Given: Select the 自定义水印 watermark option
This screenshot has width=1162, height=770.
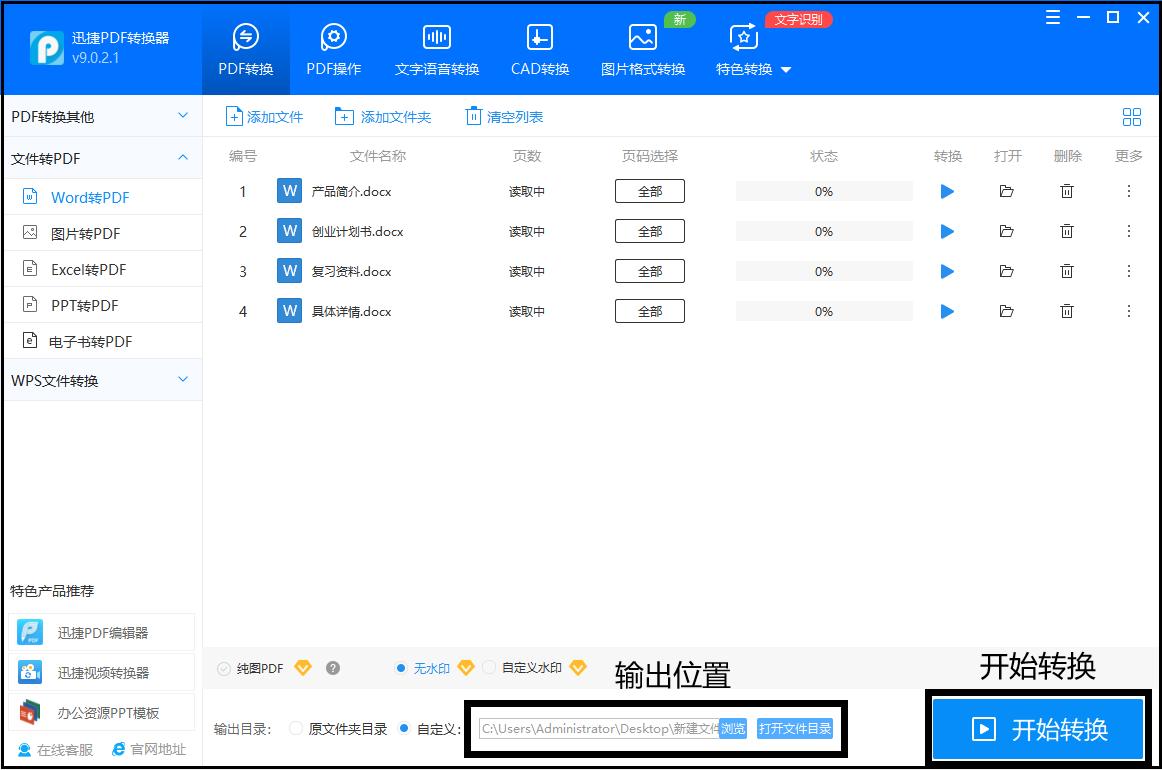Looking at the screenshot, I should click(489, 667).
